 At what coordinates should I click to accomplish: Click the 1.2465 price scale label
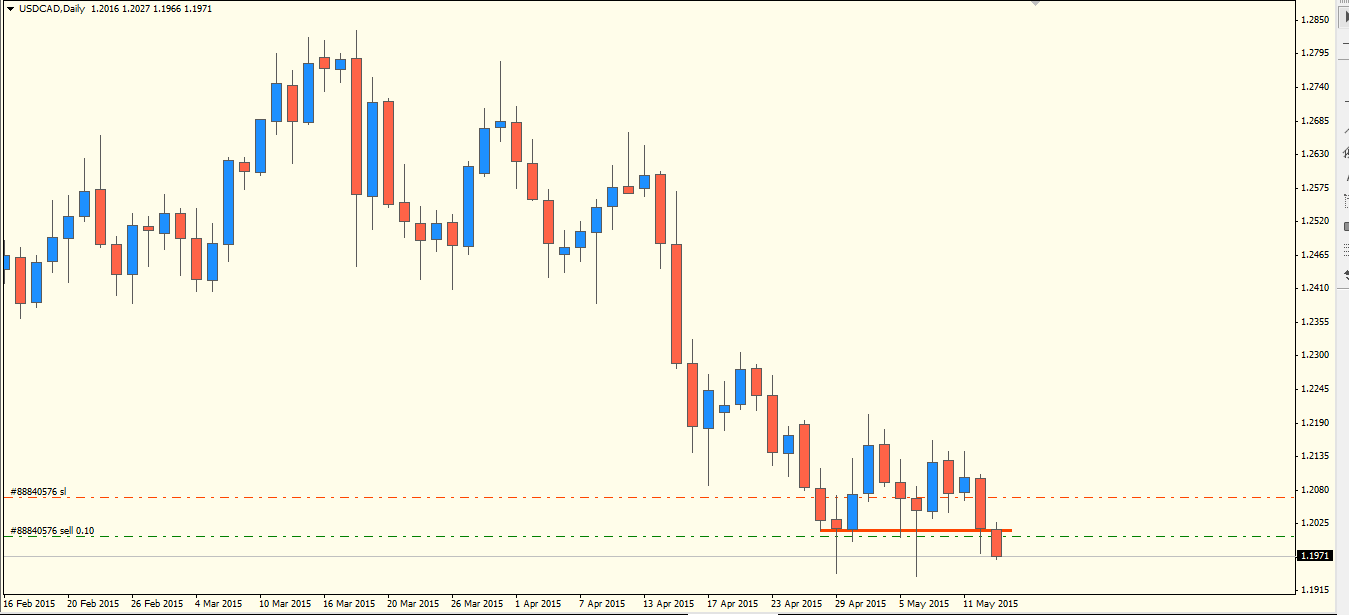(x=1316, y=254)
